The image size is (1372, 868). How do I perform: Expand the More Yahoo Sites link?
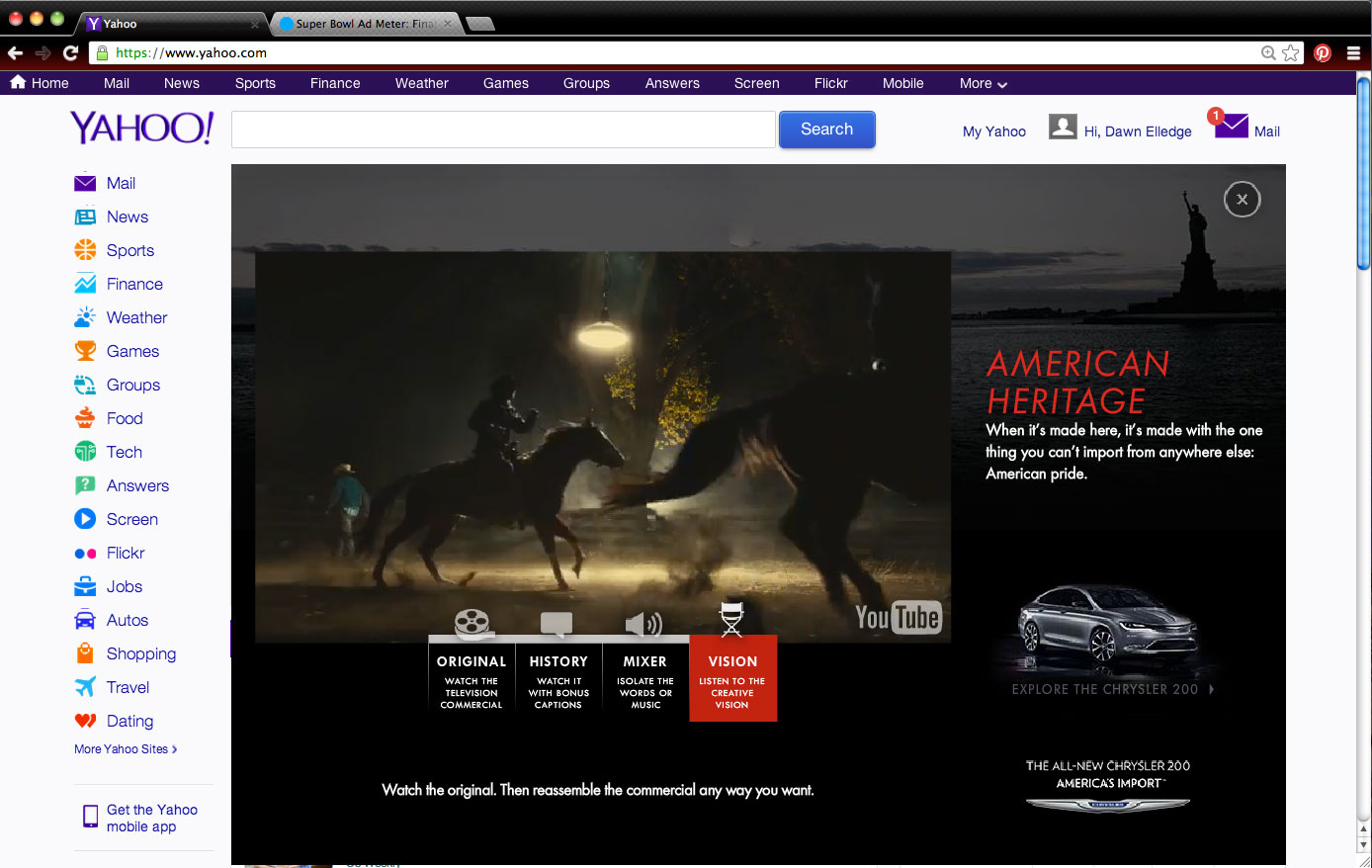(126, 749)
